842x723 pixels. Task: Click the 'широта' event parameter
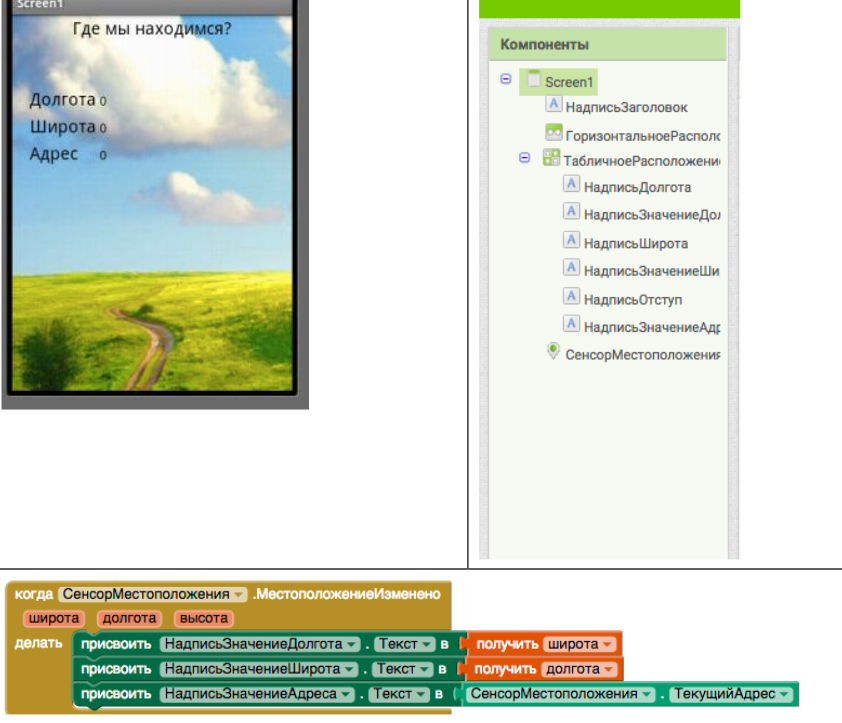54,618
